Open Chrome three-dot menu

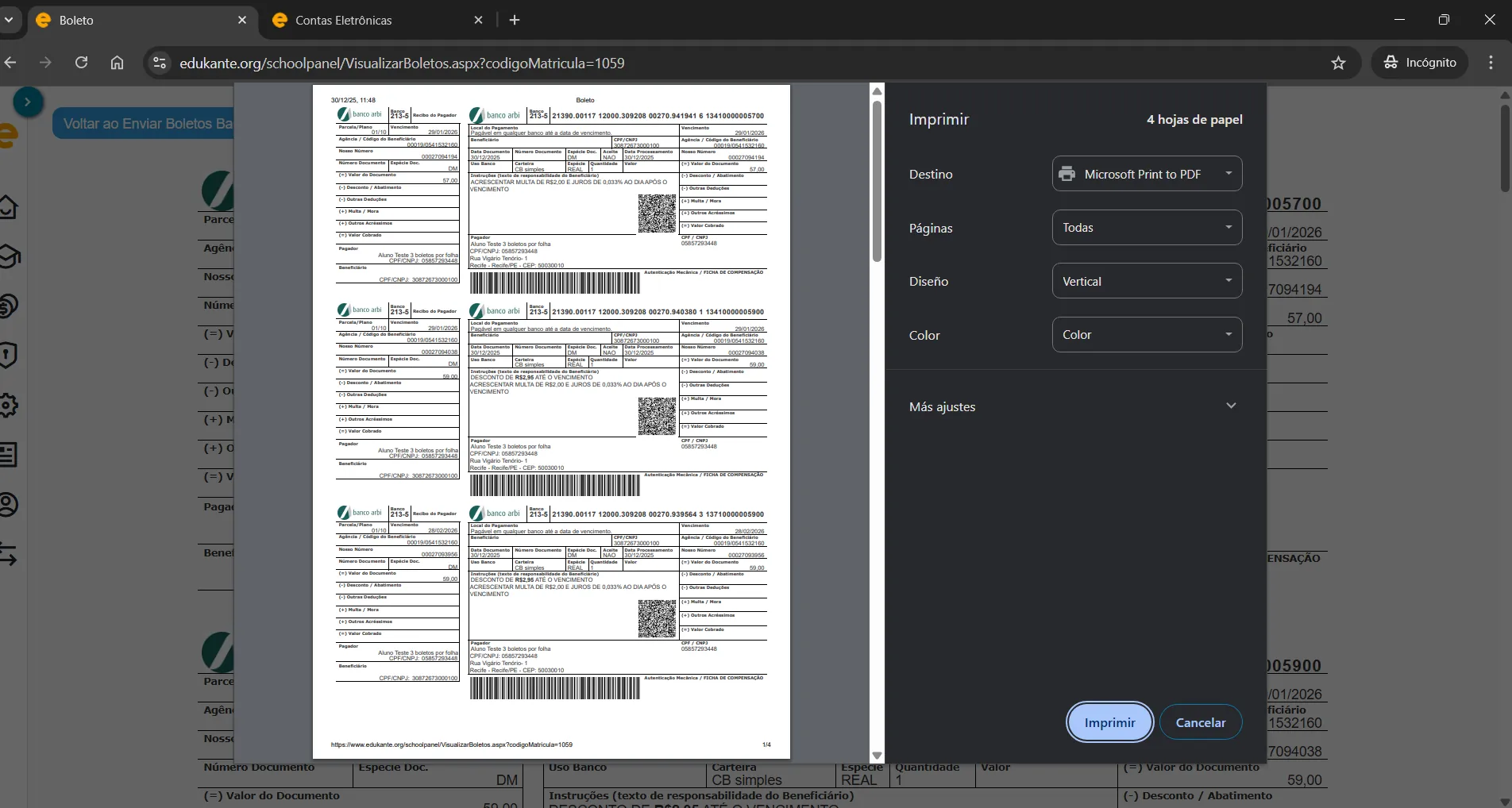[x=1491, y=63]
